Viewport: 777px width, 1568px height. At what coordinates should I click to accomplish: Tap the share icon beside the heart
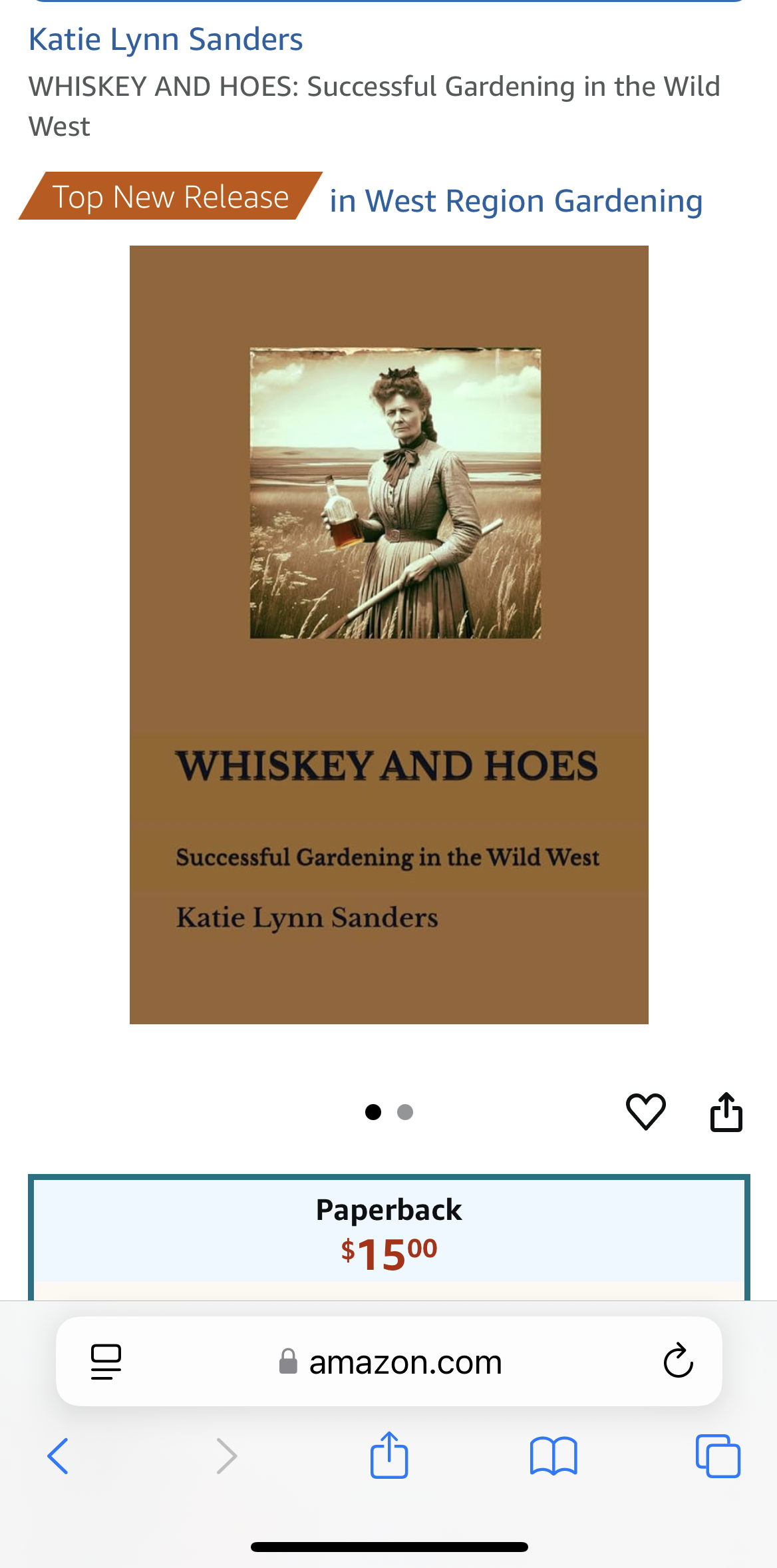[x=726, y=1111]
